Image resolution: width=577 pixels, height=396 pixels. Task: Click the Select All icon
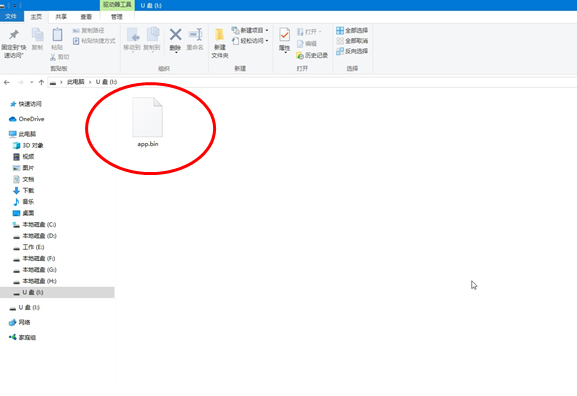pos(340,31)
